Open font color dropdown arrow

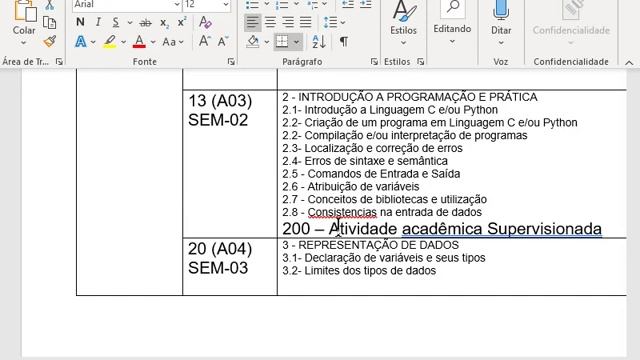tap(153, 42)
